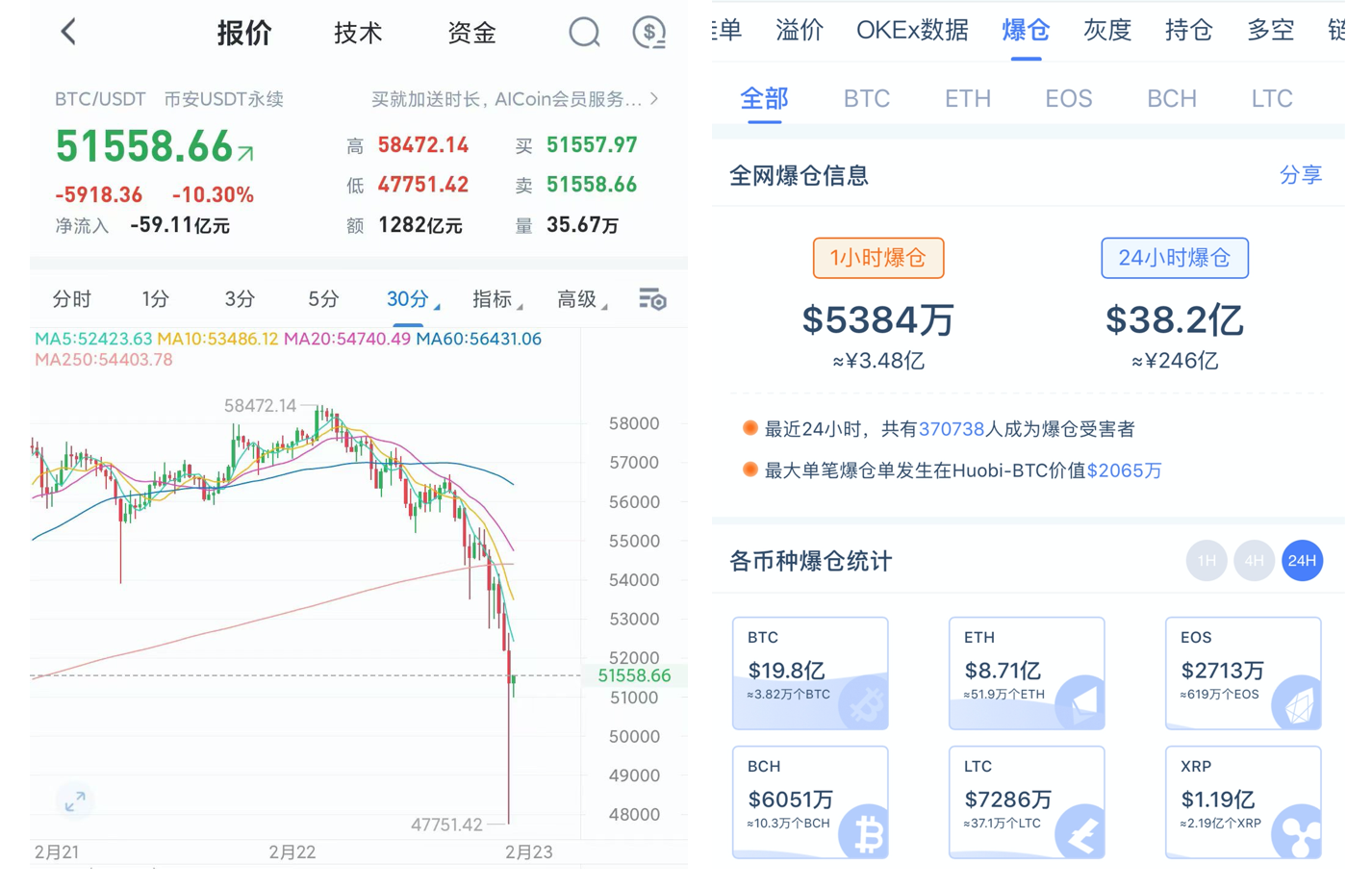Tap the MA5 indicator color legend

[93, 339]
